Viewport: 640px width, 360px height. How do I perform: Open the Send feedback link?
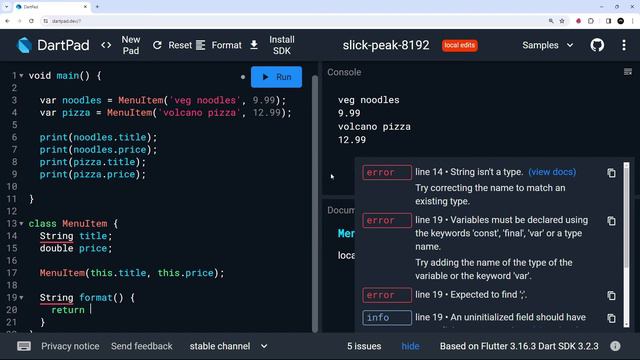pyautogui.click(x=142, y=346)
